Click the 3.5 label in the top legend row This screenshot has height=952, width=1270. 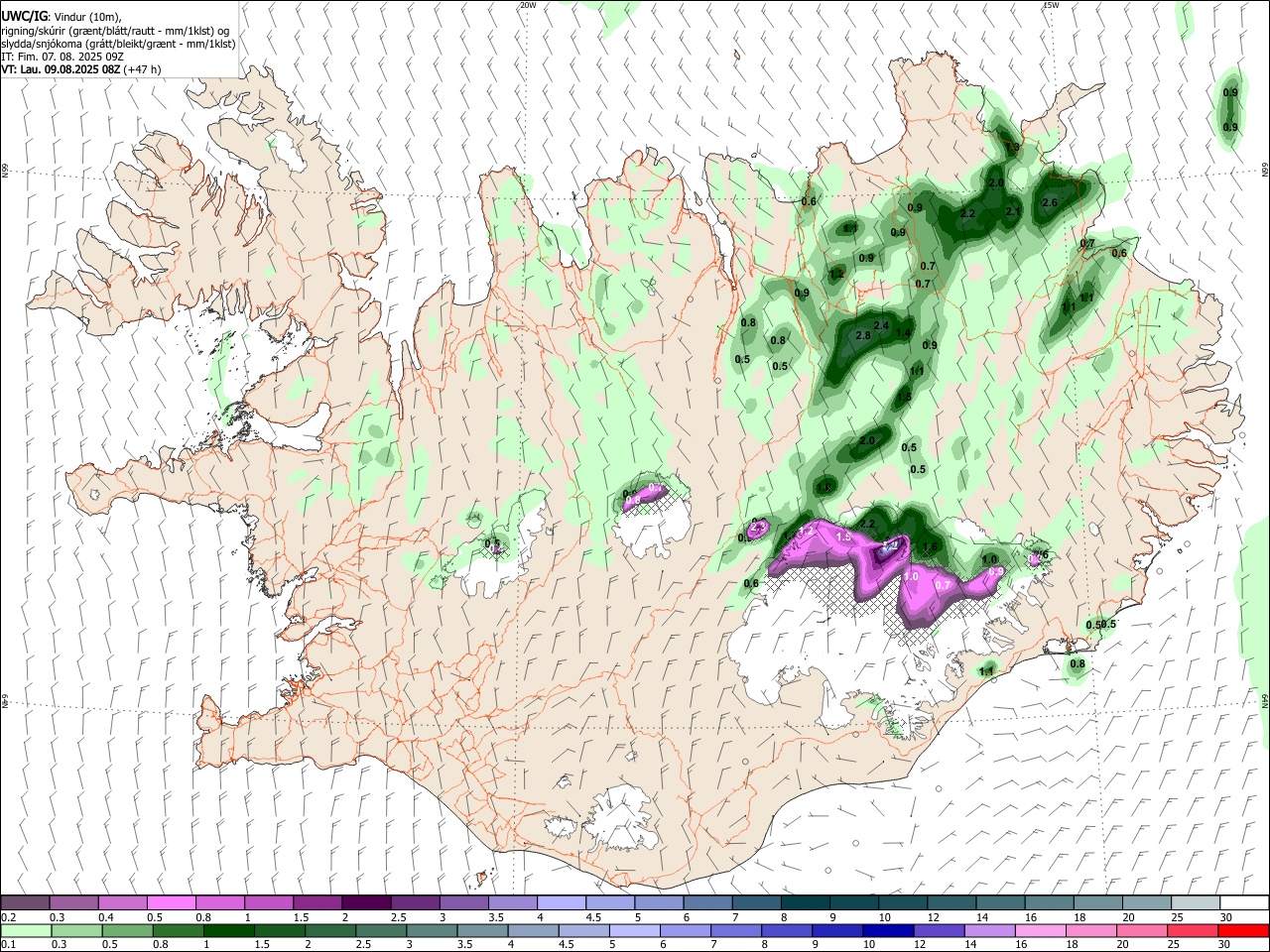[495, 917]
